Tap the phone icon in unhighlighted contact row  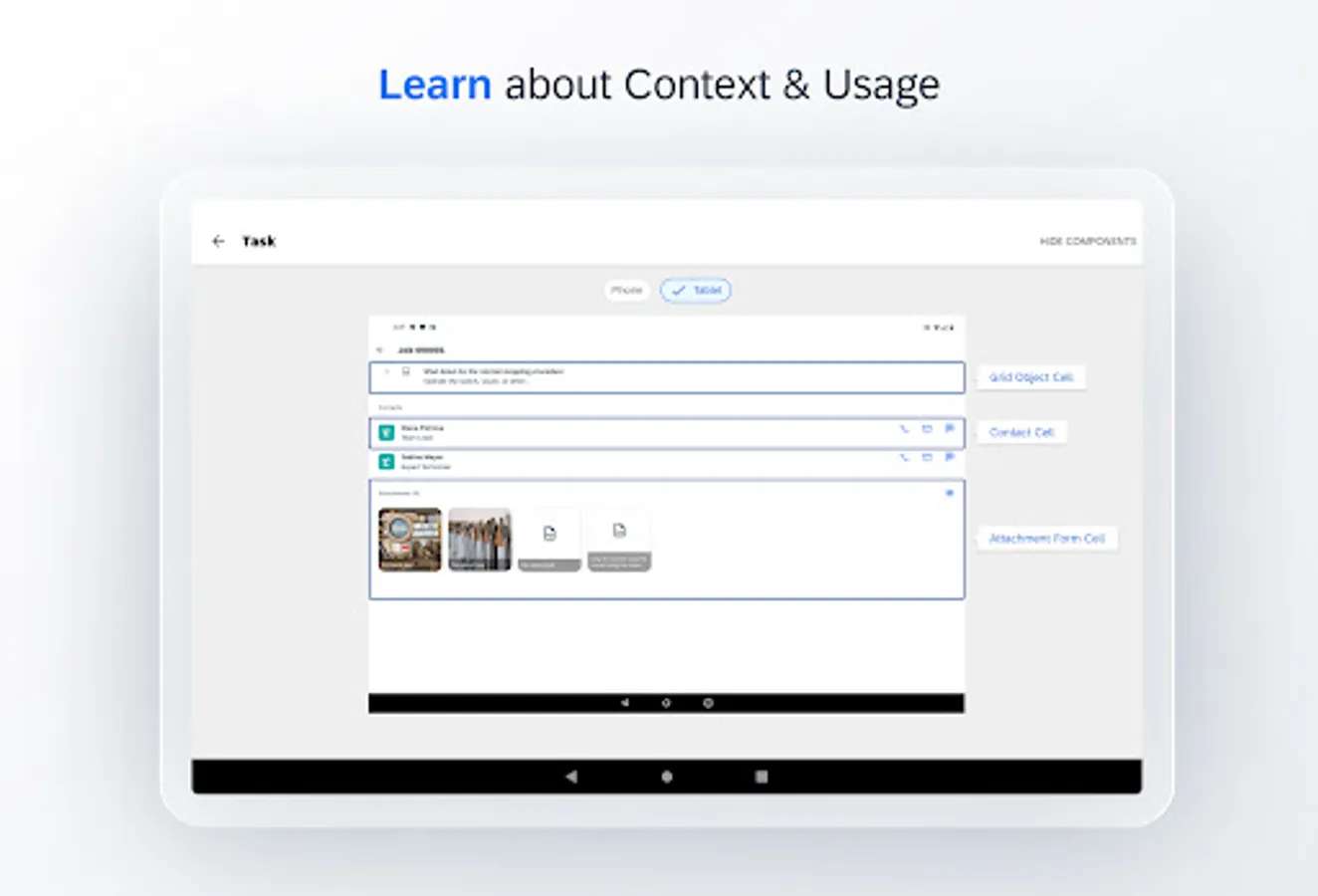[x=904, y=457]
